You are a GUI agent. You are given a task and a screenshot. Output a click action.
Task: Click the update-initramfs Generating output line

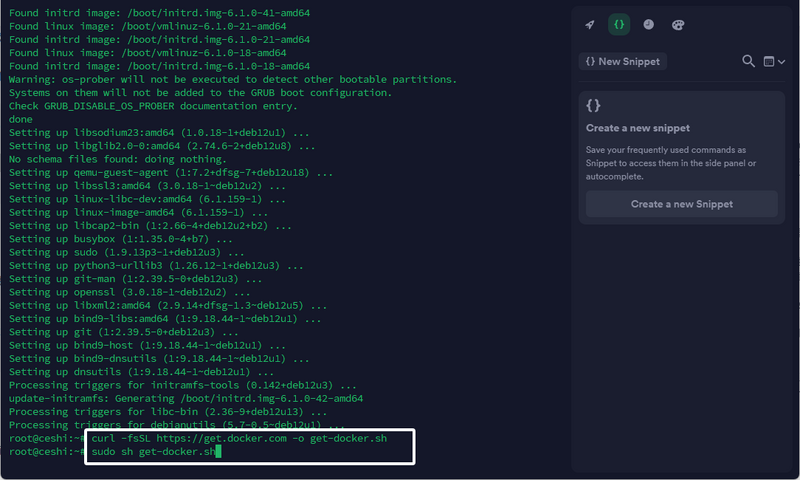point(185,398)
